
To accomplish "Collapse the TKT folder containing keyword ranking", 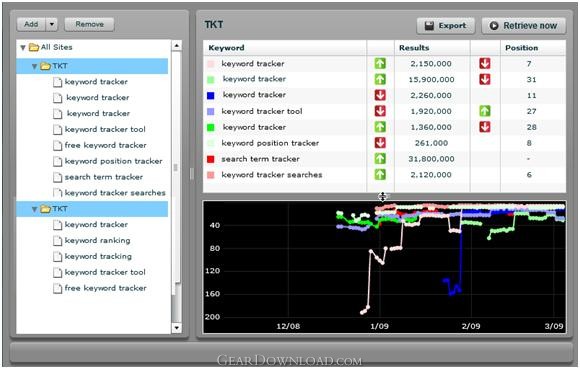I will tap(34, 210).
